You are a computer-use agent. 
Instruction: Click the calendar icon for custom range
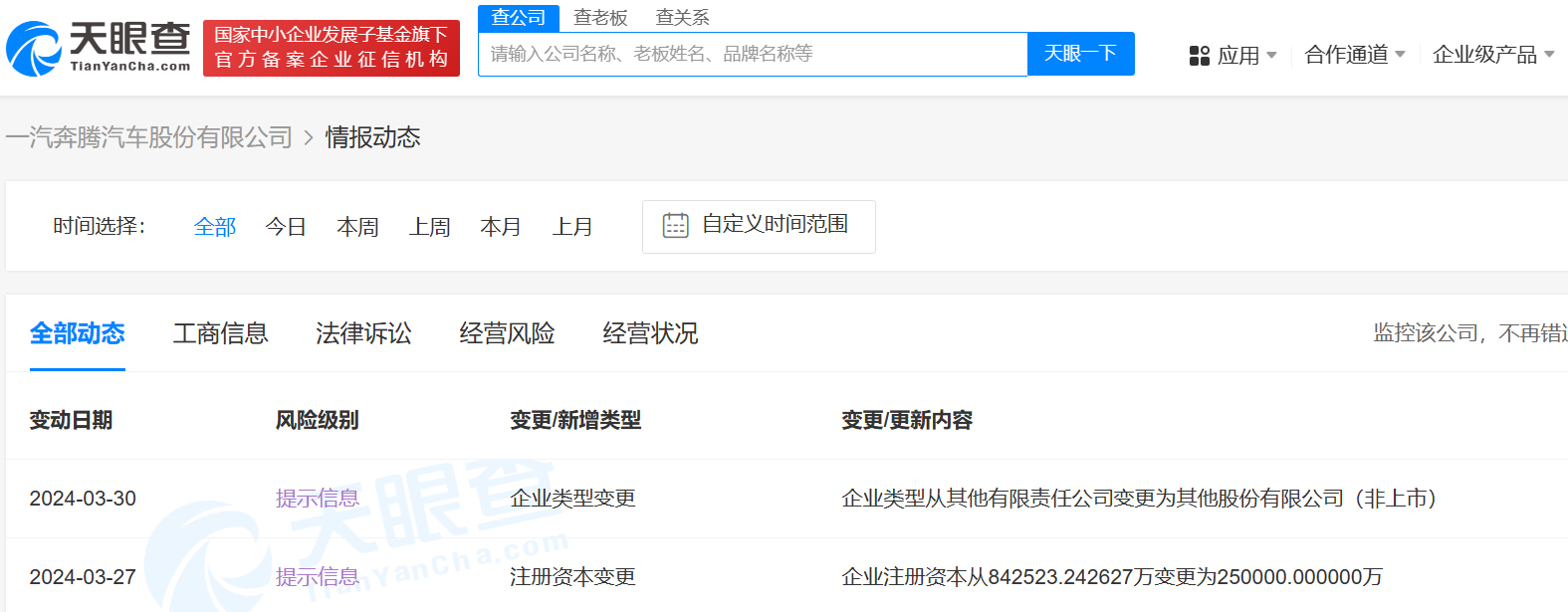click(675, 226)
